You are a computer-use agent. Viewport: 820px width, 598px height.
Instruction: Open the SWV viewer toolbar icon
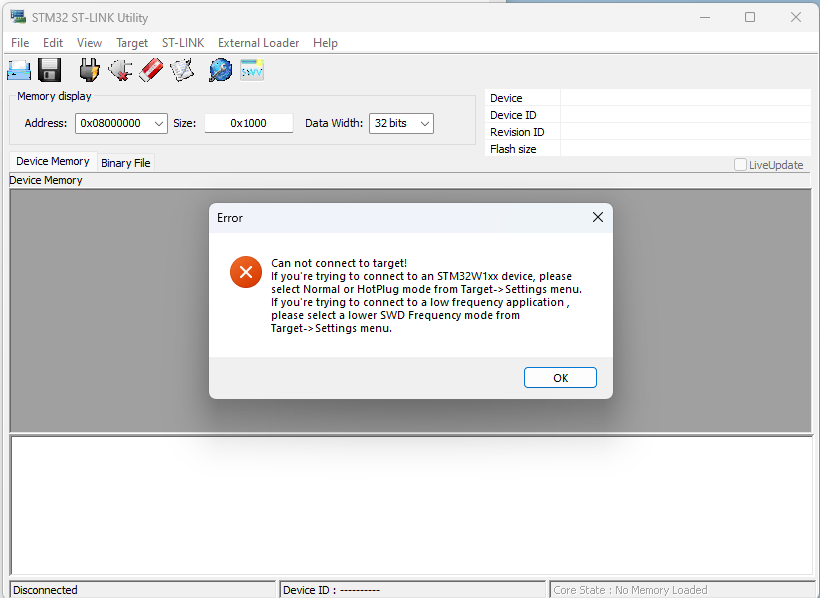252,70
